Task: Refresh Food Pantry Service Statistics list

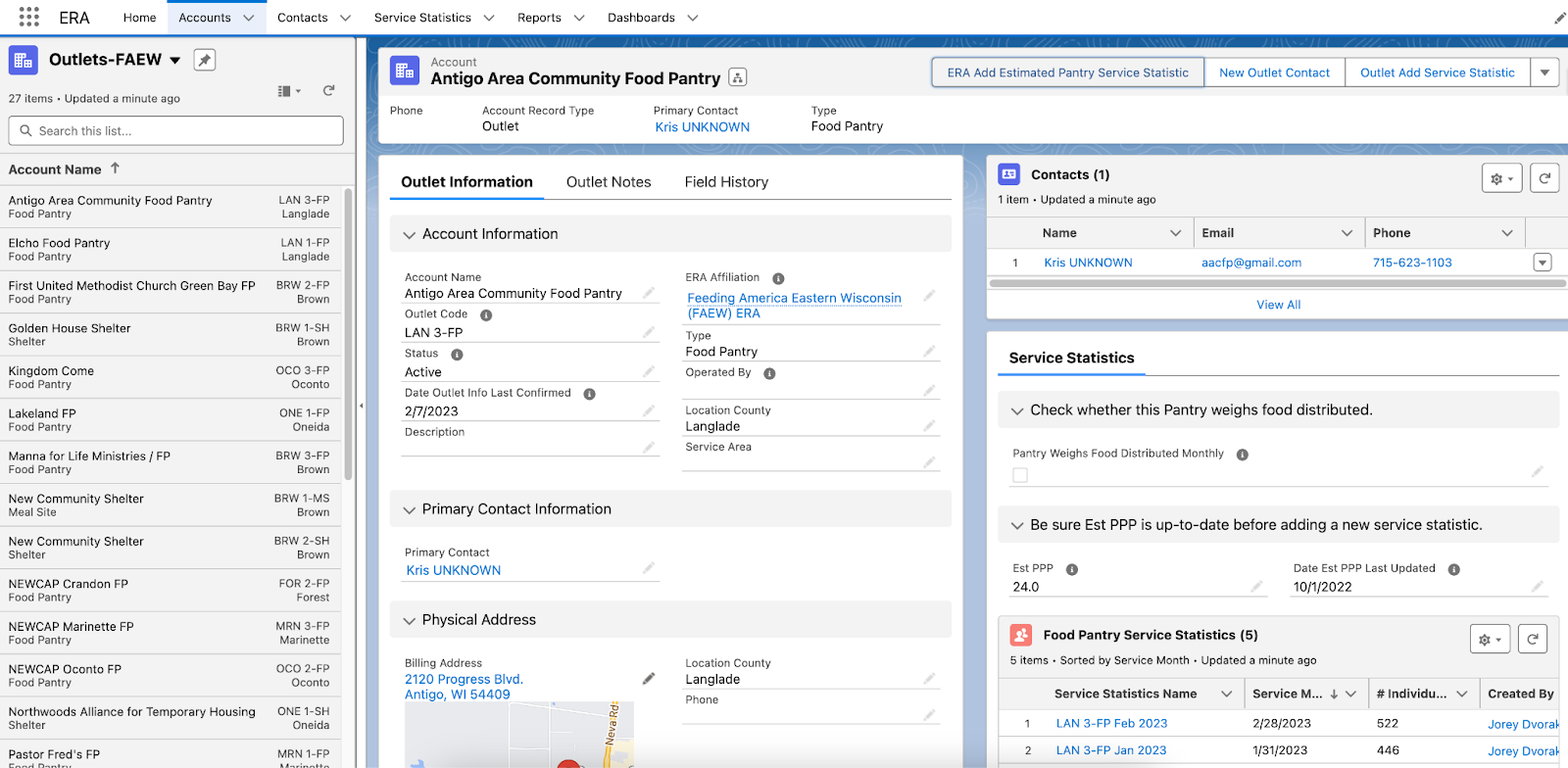Action: (1533, 639)
